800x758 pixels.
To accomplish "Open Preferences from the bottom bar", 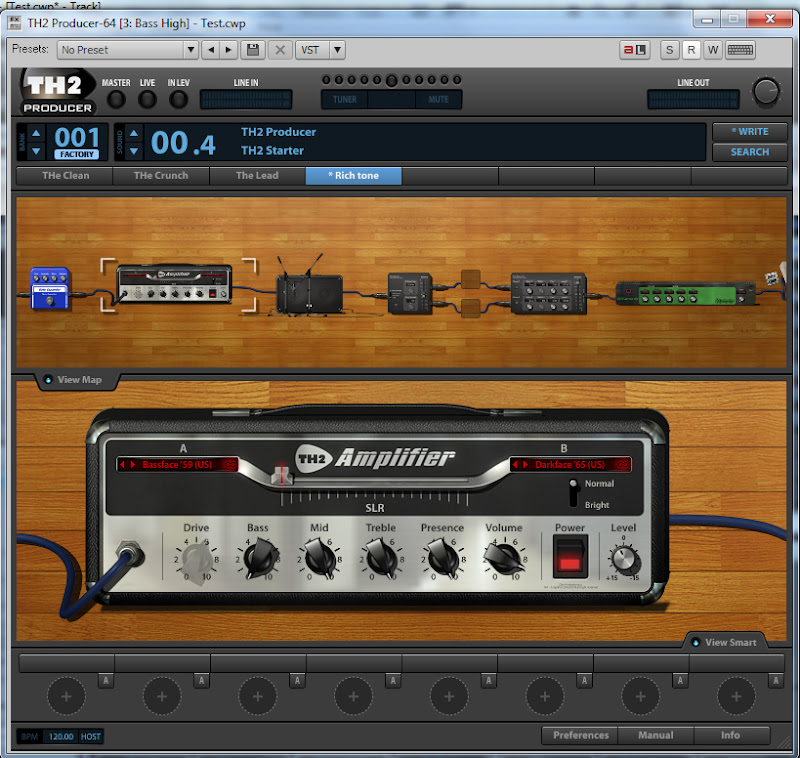I will point(580,735).
